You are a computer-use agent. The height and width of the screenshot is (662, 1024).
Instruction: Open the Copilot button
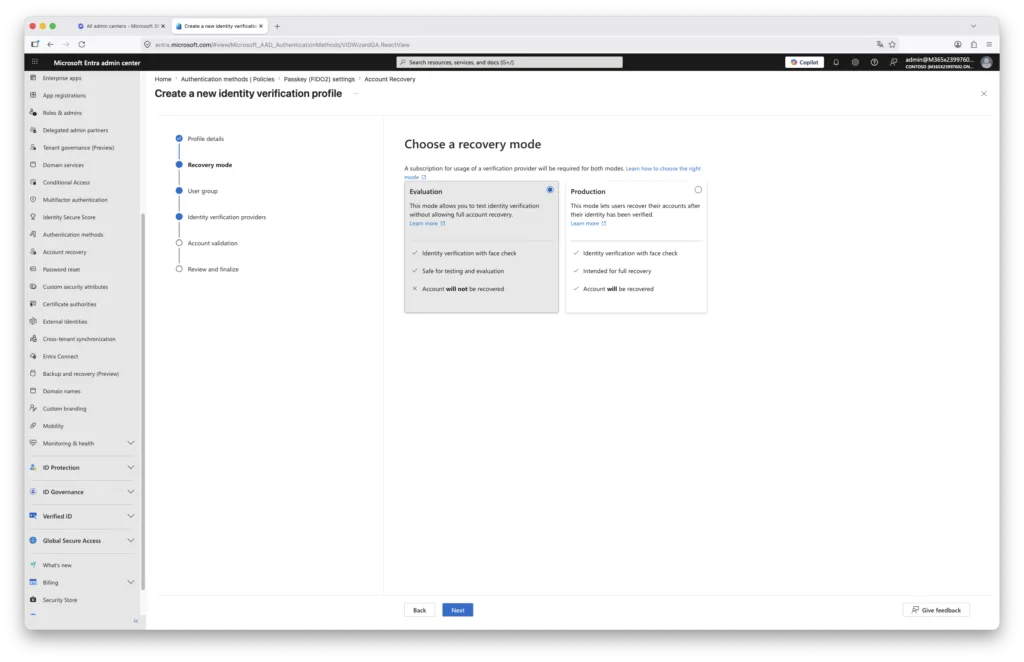[x=804, y=63]
